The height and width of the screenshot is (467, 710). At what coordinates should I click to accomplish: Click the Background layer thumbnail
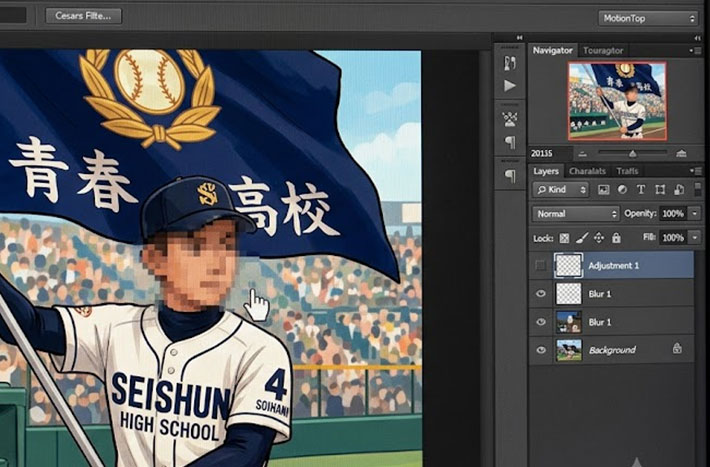569,350
